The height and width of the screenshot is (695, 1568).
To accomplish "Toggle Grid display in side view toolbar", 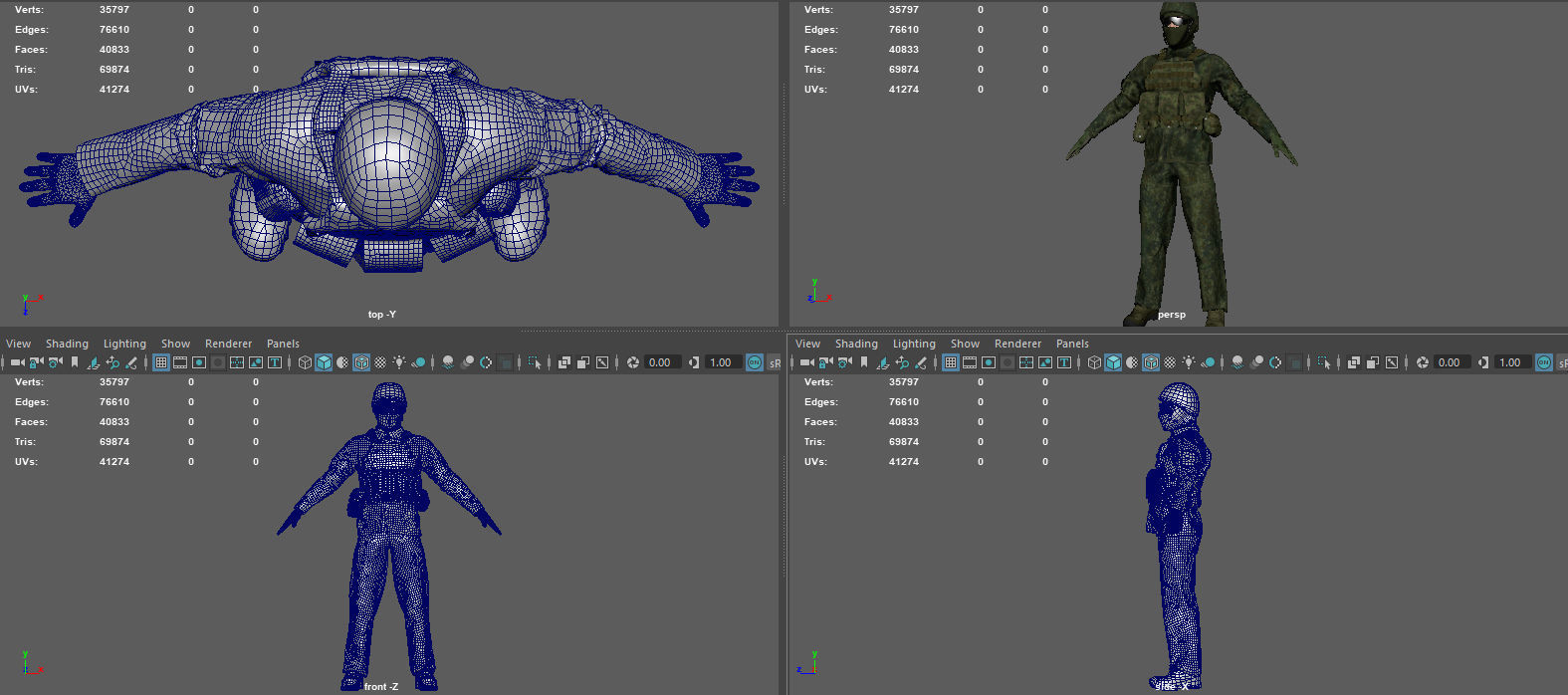I will click(x=950, y=362).
